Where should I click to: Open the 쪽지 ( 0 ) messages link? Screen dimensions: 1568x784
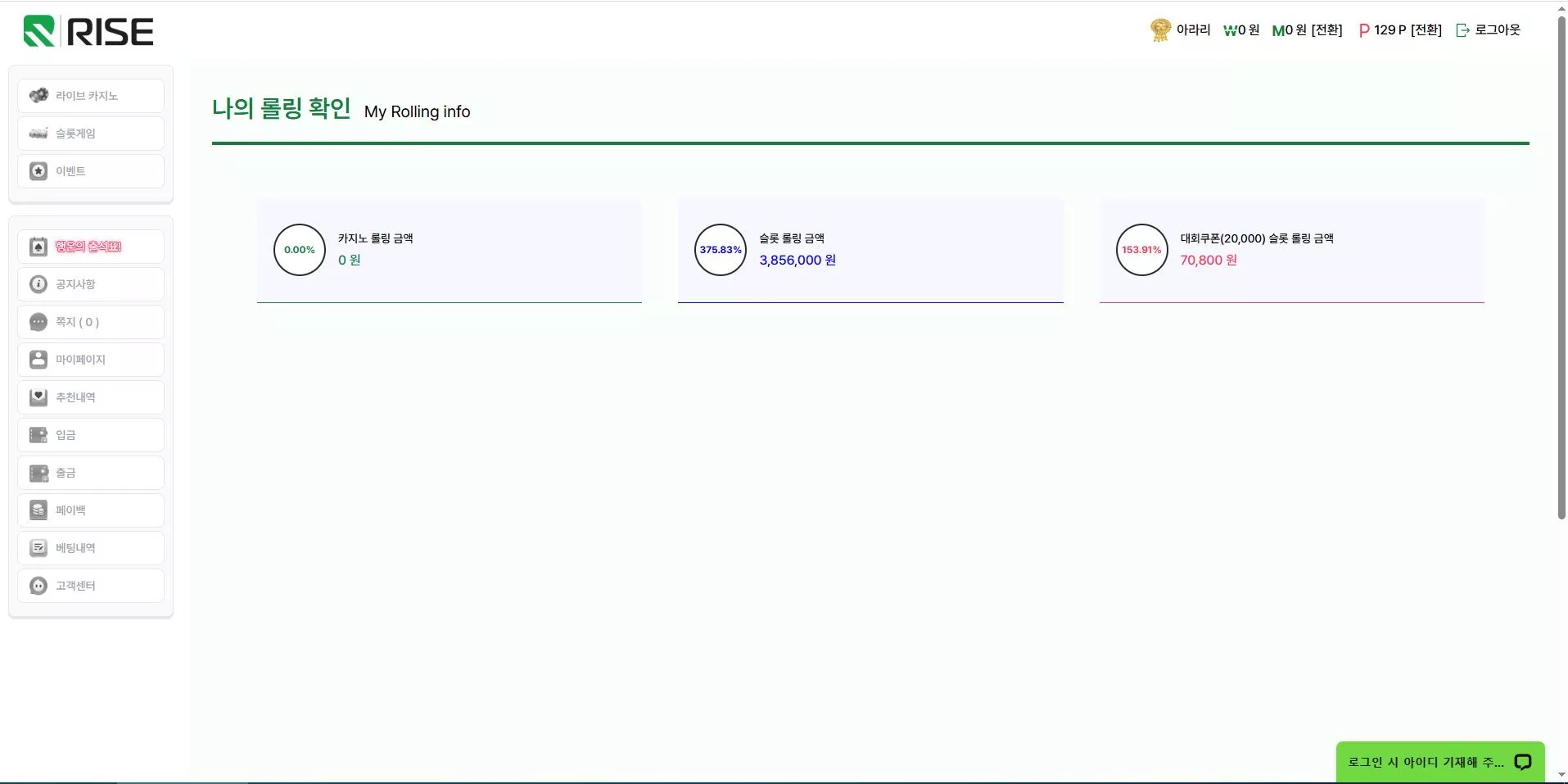pos(91,322)
